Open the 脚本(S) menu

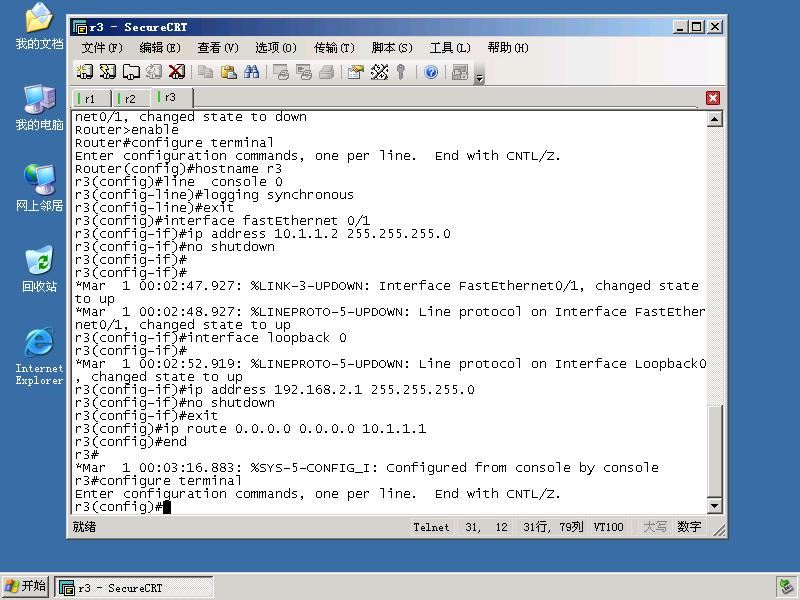[392, 48]
